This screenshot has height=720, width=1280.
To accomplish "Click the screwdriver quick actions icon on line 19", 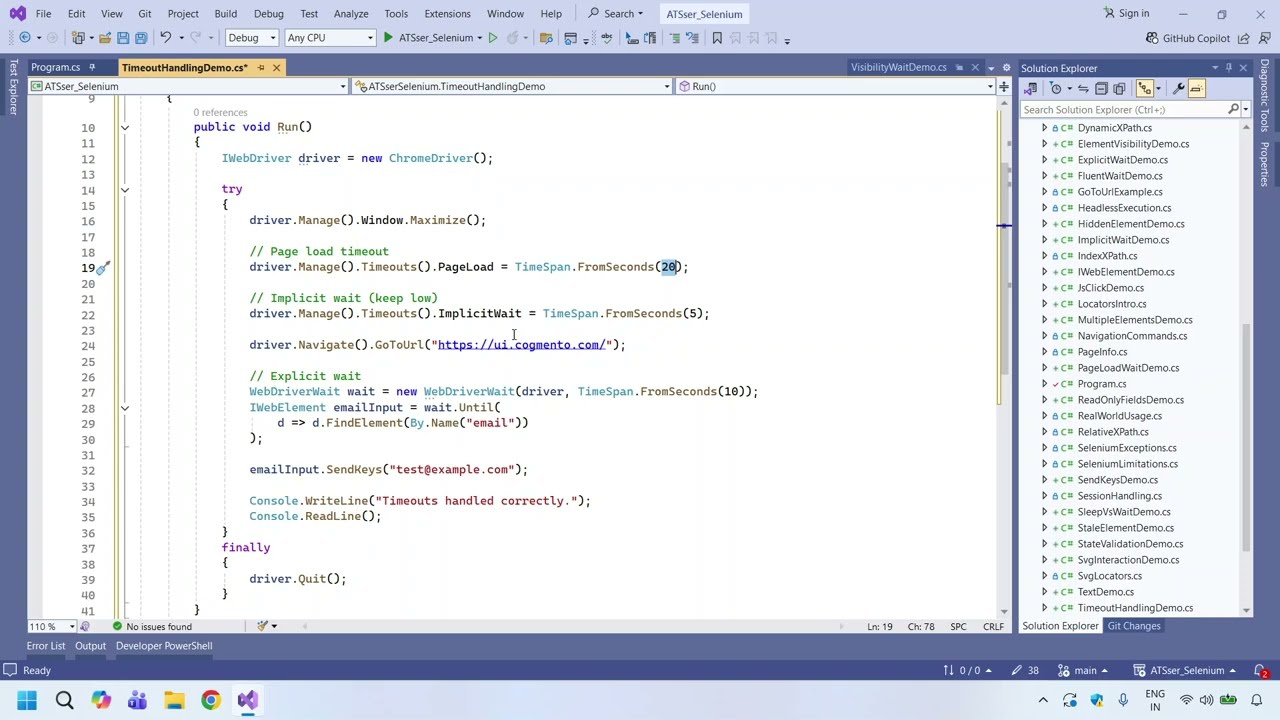I will point(102,267).
